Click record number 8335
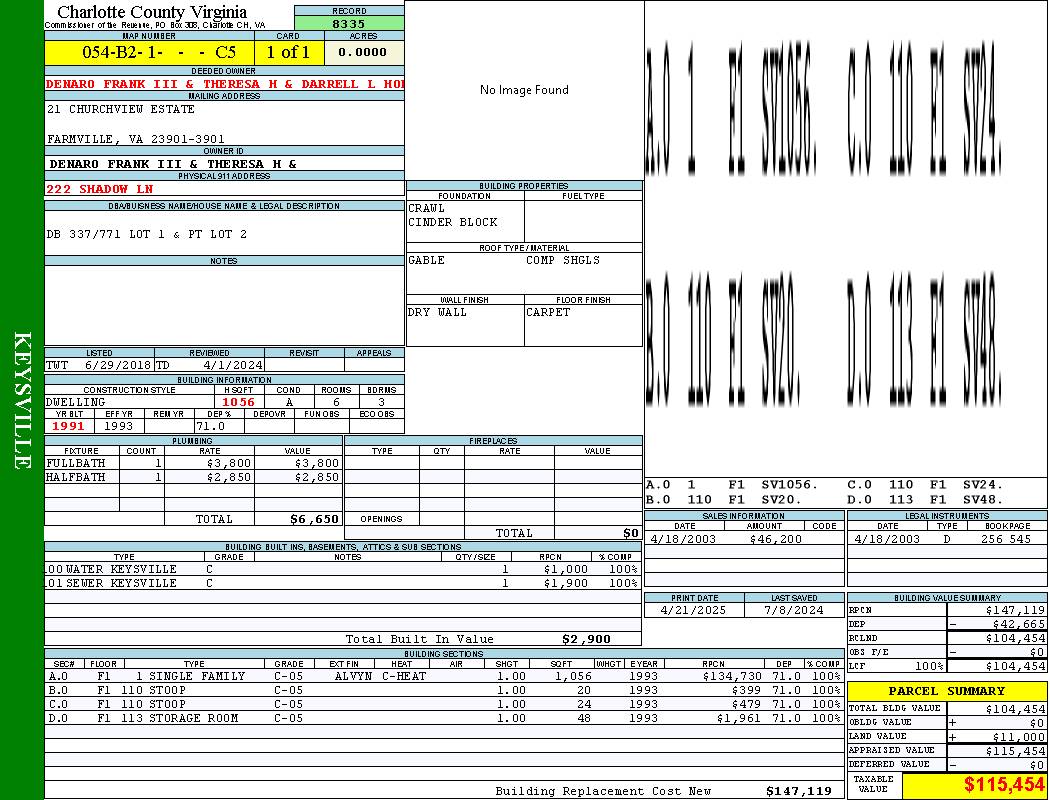The height and width of the screenshot is (800, 1050). coord(349,23)
